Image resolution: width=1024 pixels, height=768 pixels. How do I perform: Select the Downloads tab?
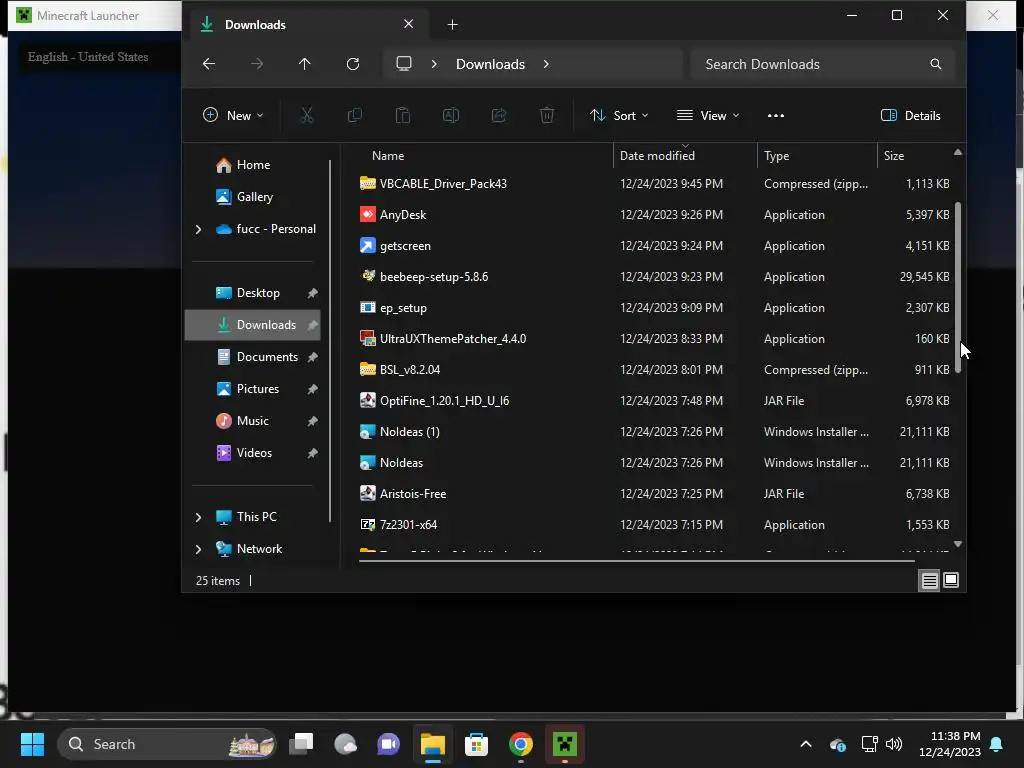(x=308, y=25)
